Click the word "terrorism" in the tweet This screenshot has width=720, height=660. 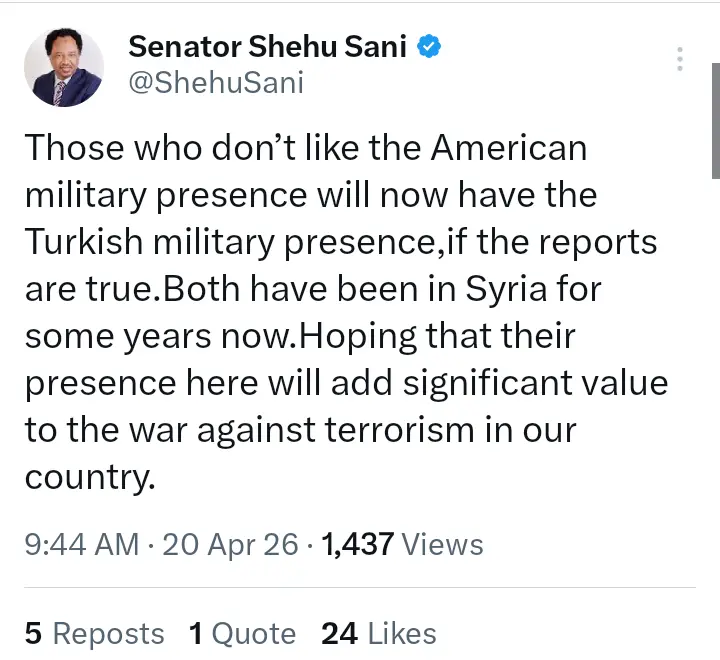point(386,429)
